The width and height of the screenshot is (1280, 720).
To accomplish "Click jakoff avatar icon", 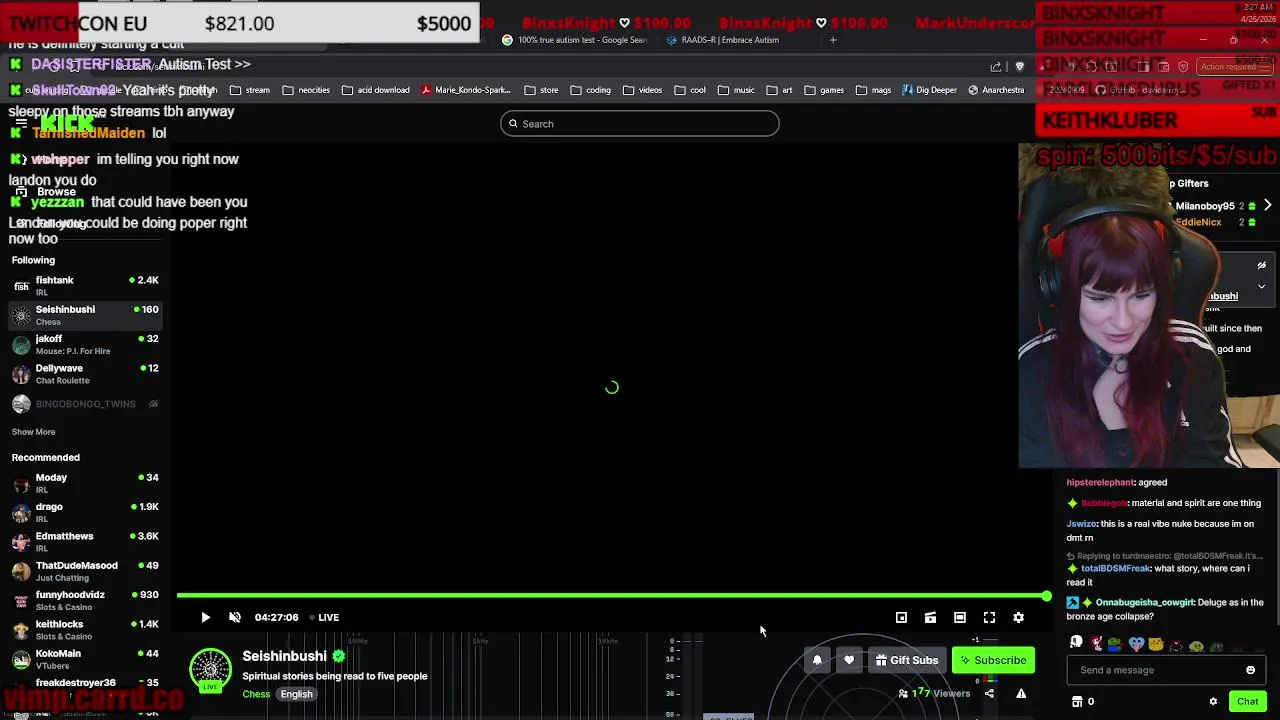I will [x=21, y=345].
